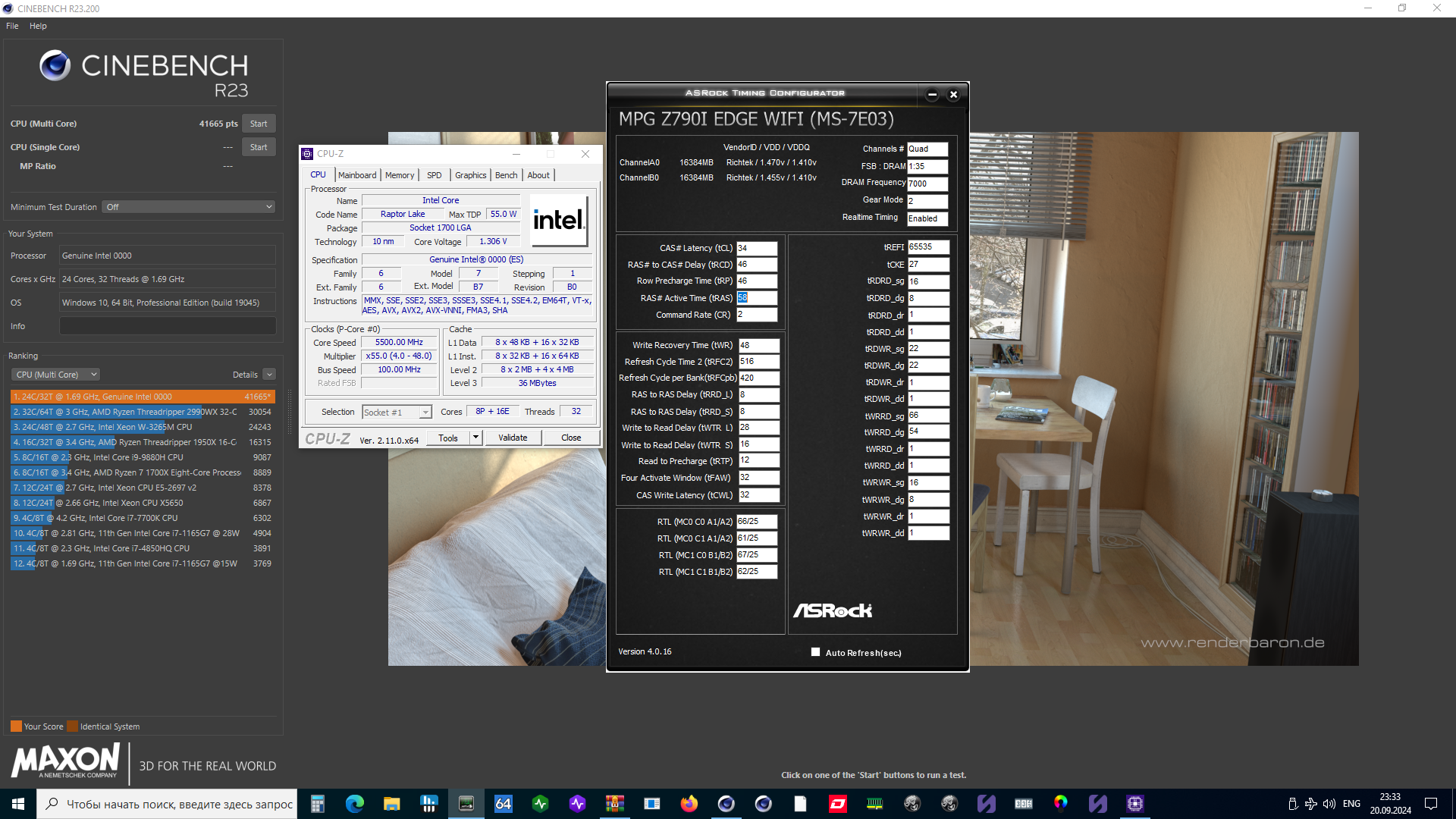Click the tRAS value input field

pos(757,298)
